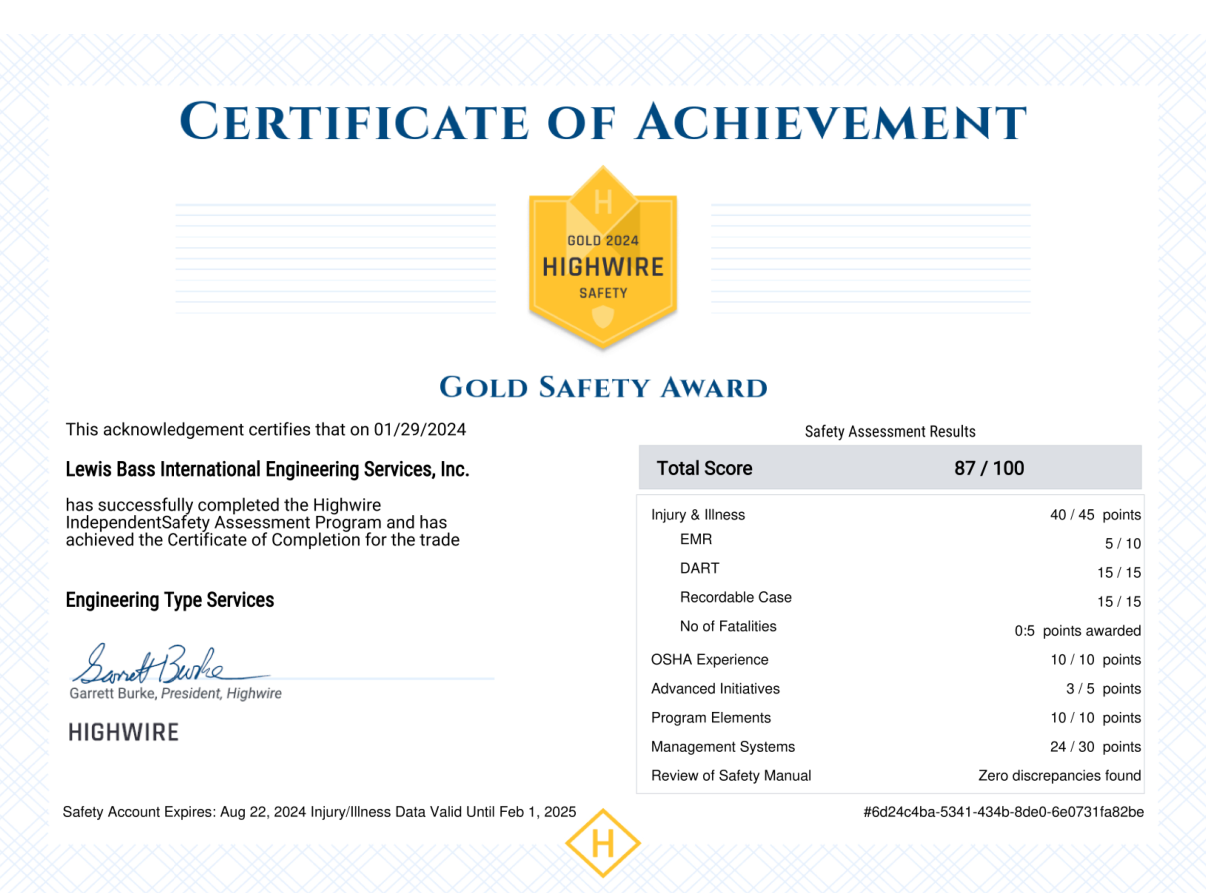Click the Engineering Type Services trade text
This screenshot has width=1206, height=893.
click(169, 600)
